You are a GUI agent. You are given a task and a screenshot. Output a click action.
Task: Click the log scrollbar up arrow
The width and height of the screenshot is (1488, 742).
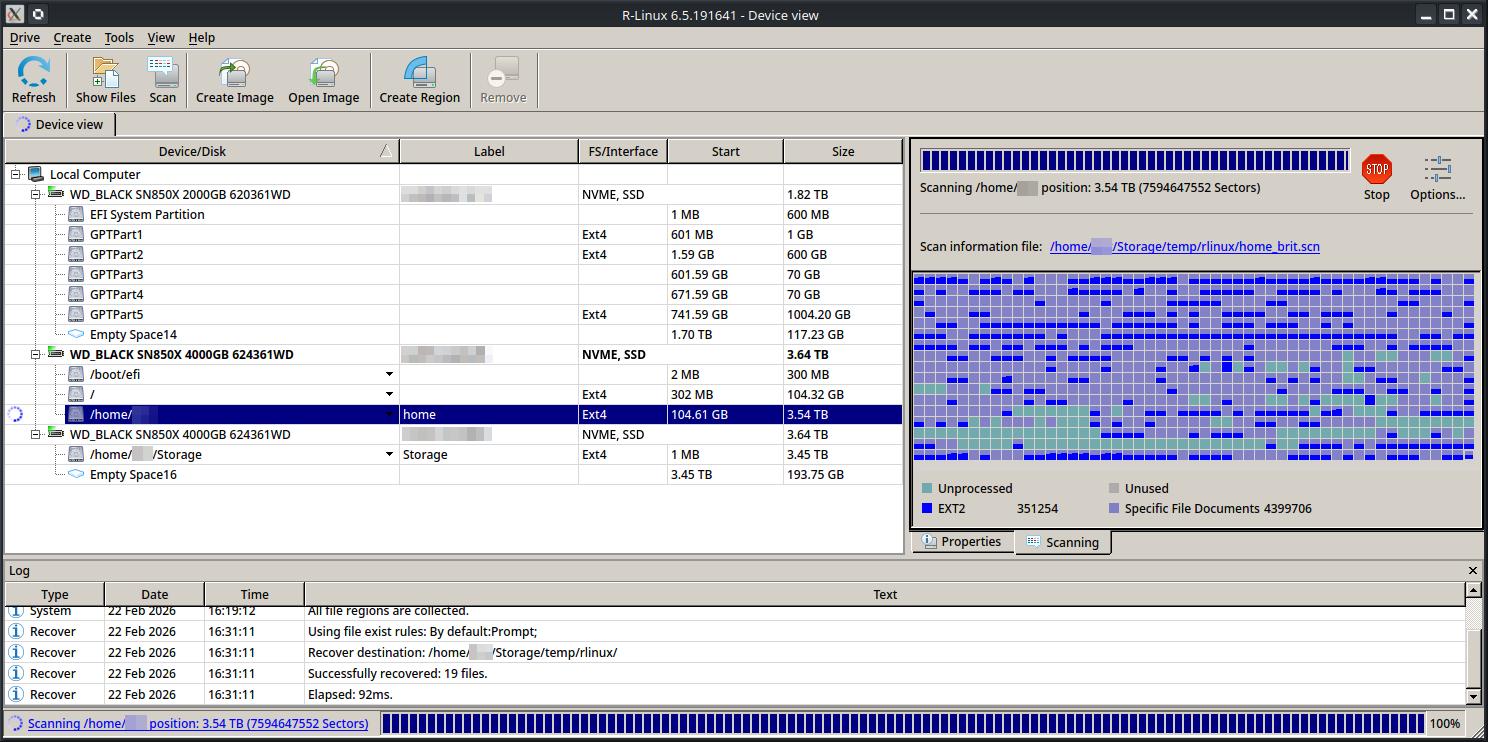pos(1472,591)
